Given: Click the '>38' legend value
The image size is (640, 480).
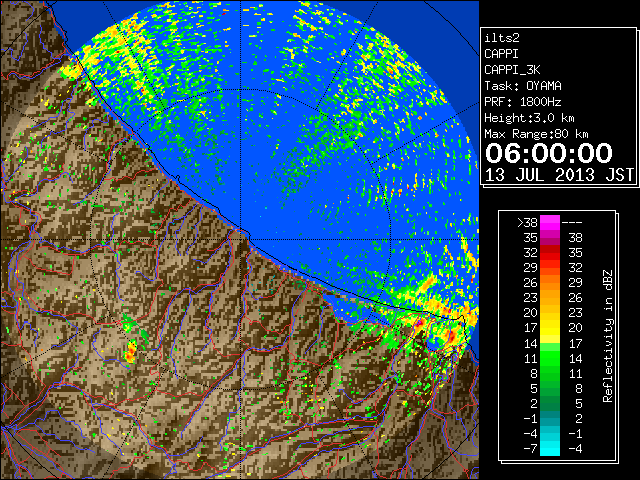Looking at the screenshot, I should (527, 223).
